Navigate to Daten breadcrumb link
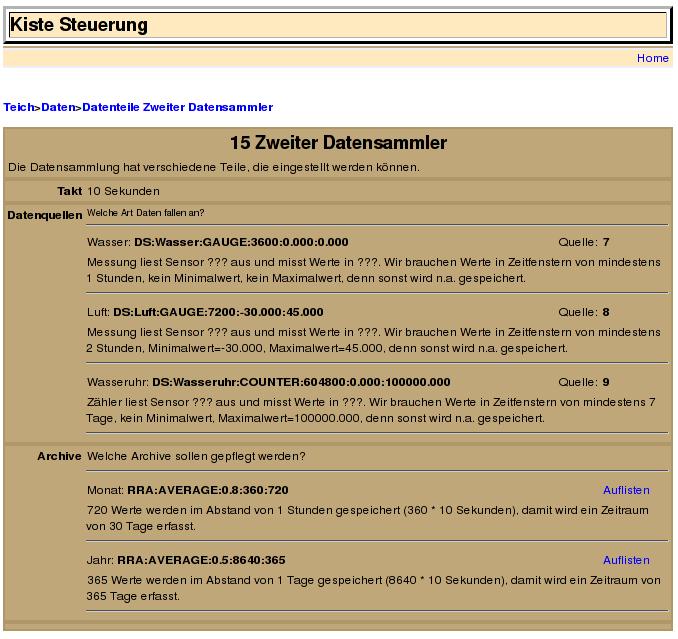This screenshot has width=678, height=639. (58, 107)
